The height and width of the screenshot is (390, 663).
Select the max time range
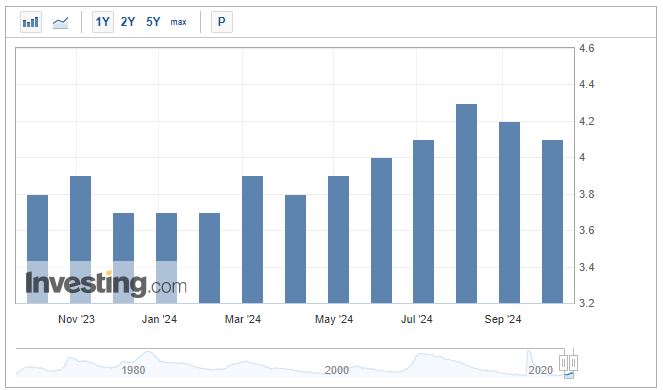[x=178, y=22]
